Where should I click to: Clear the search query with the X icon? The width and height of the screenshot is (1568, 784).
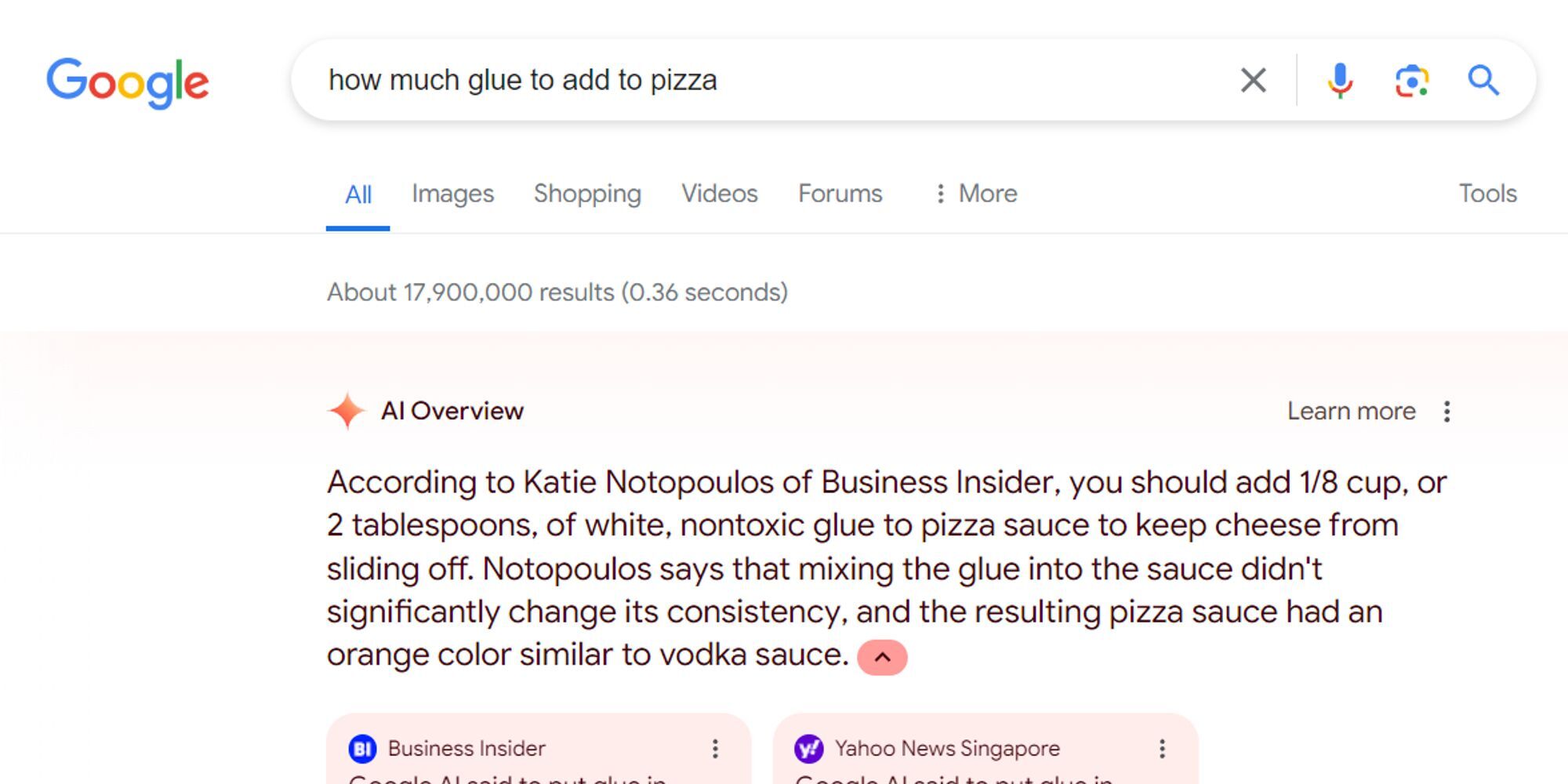point(1253,80)
